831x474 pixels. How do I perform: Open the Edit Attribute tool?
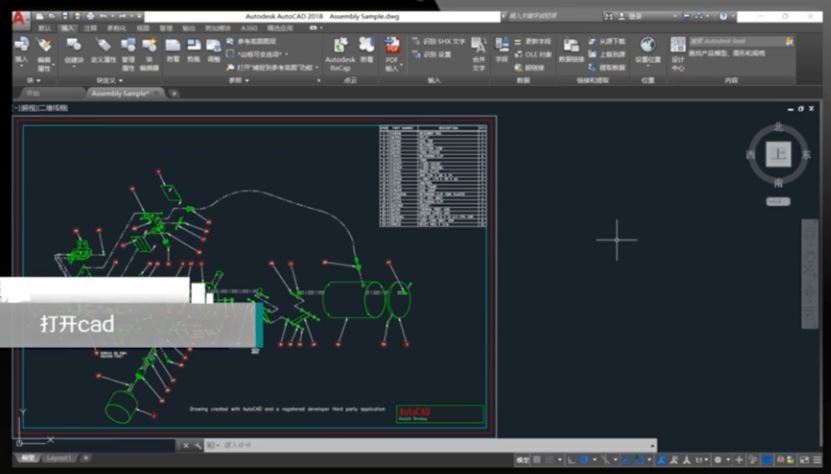[x=45, y=54]
